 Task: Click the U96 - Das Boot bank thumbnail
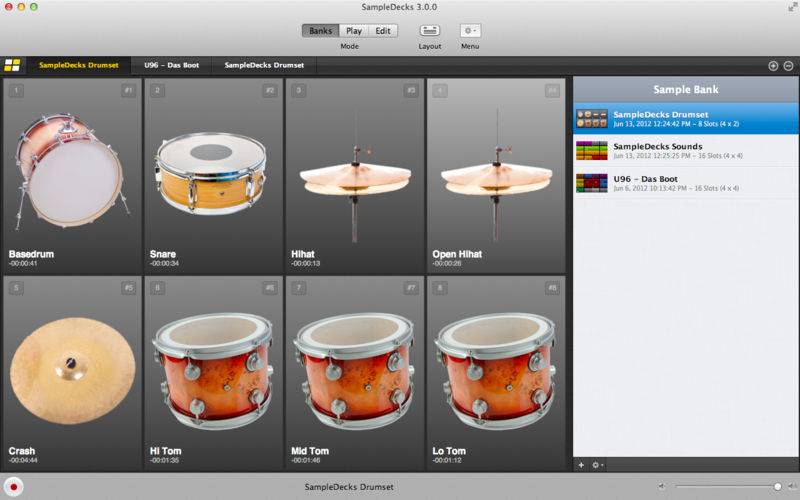pyautogui.click(x=591, y=183)
